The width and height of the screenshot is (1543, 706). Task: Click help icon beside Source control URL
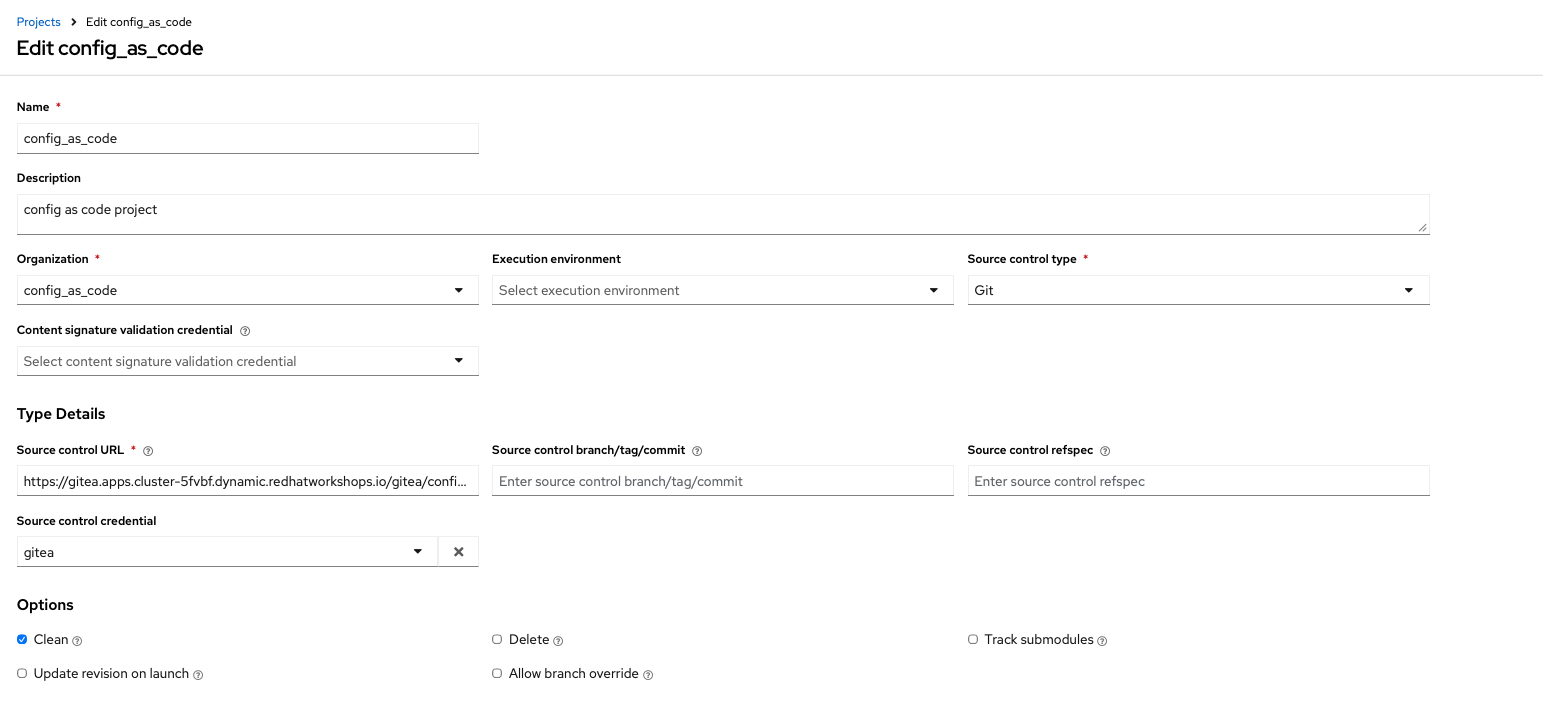148,451
